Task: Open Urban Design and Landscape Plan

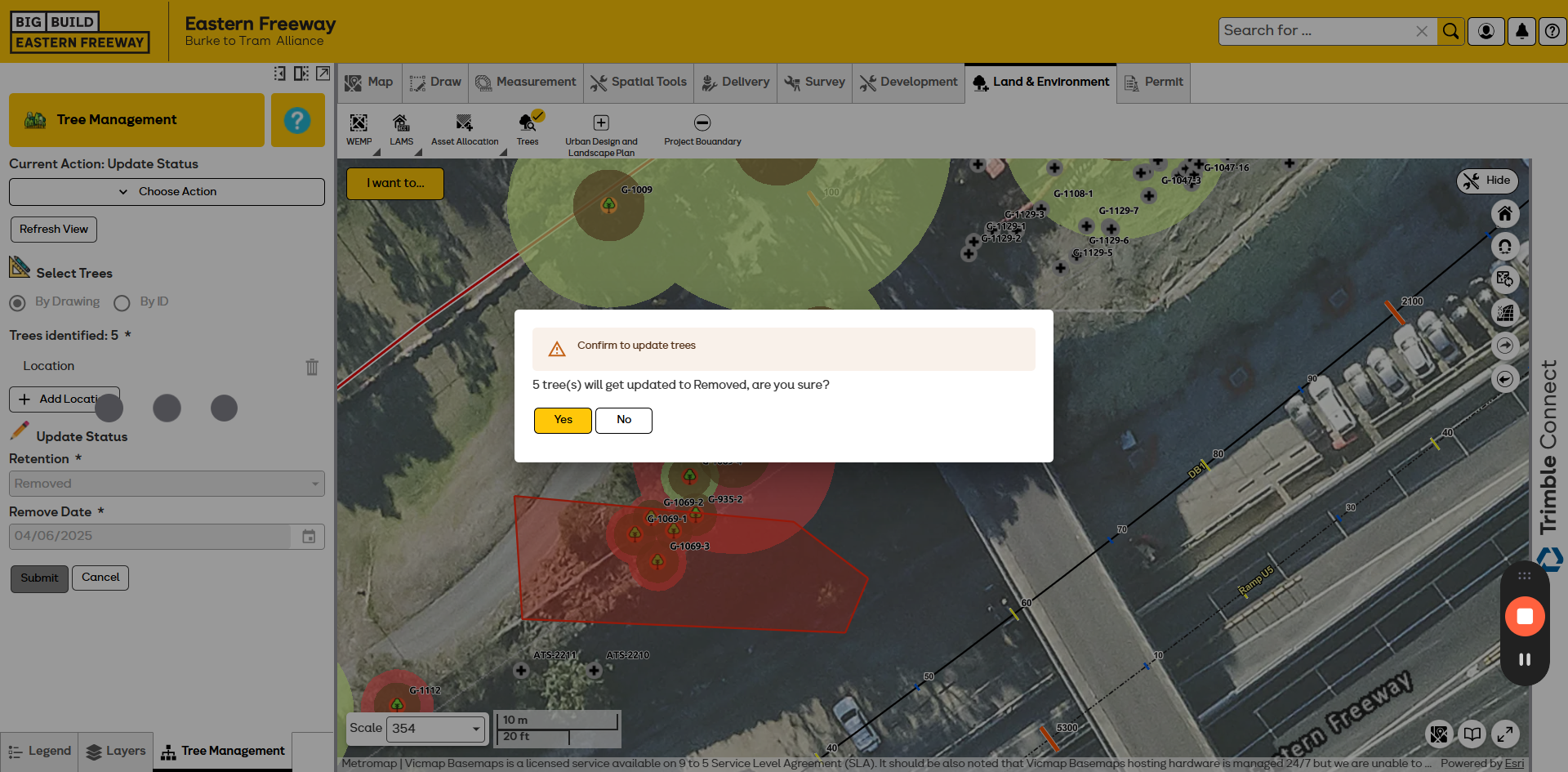Action: click(x=601, y=135)
